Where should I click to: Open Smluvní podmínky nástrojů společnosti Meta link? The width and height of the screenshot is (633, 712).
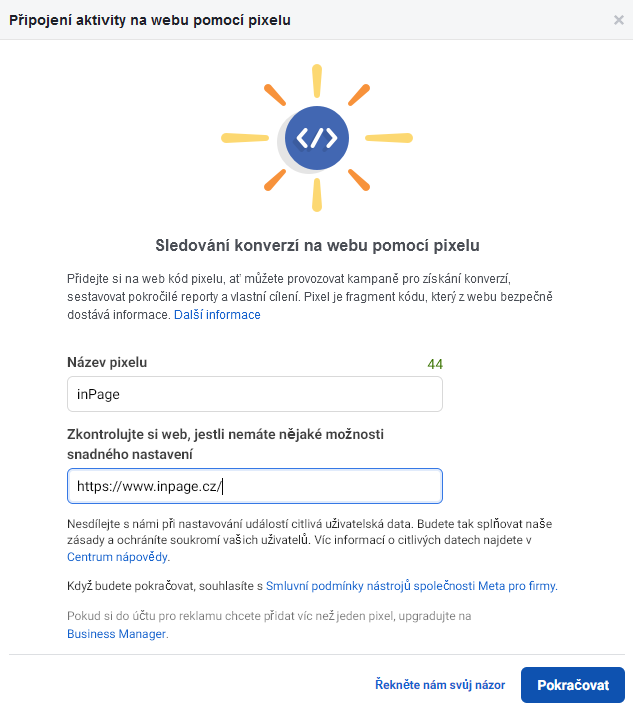(x=411, y=586)
